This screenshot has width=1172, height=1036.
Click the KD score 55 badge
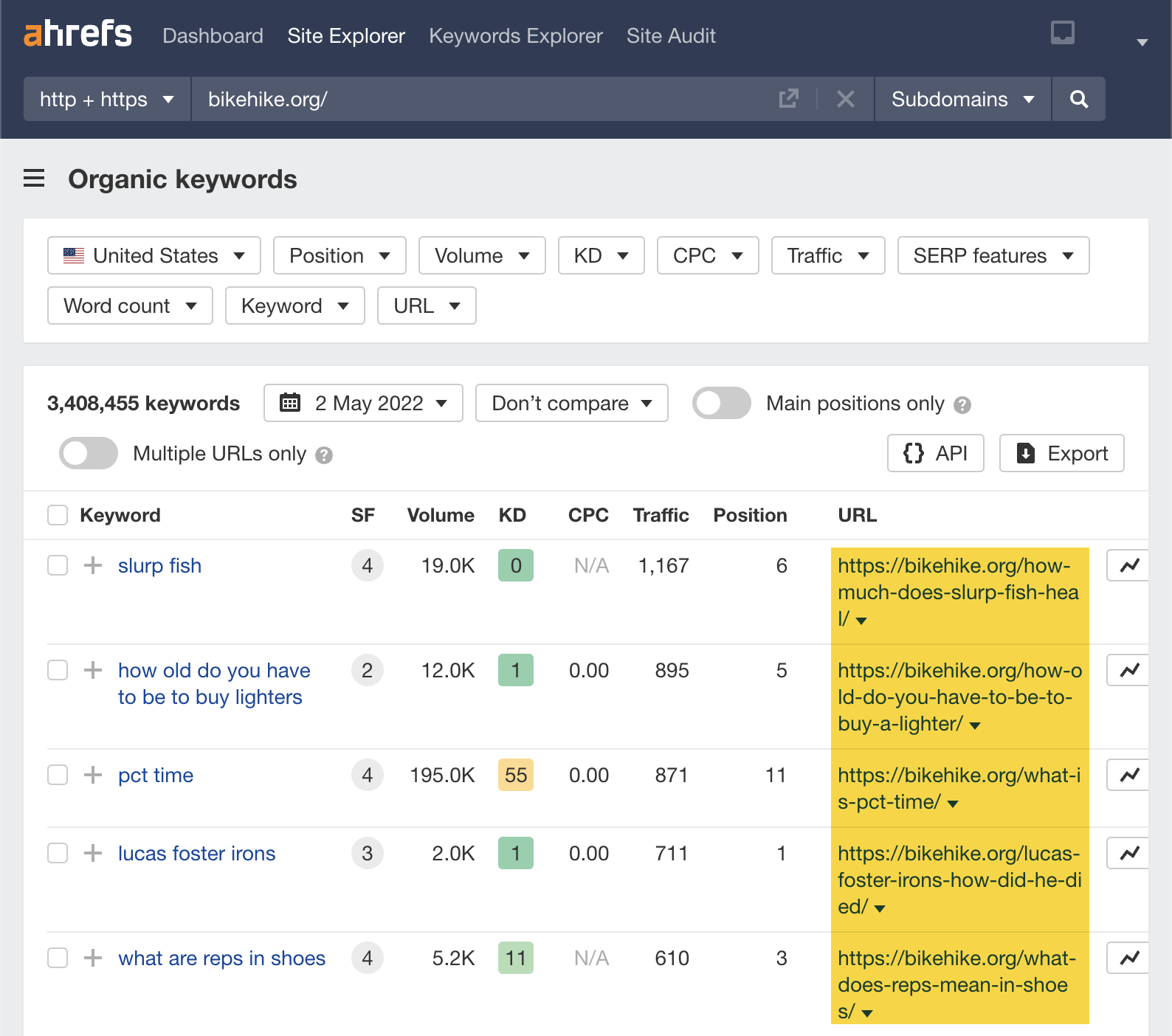(x=515, y=776)
